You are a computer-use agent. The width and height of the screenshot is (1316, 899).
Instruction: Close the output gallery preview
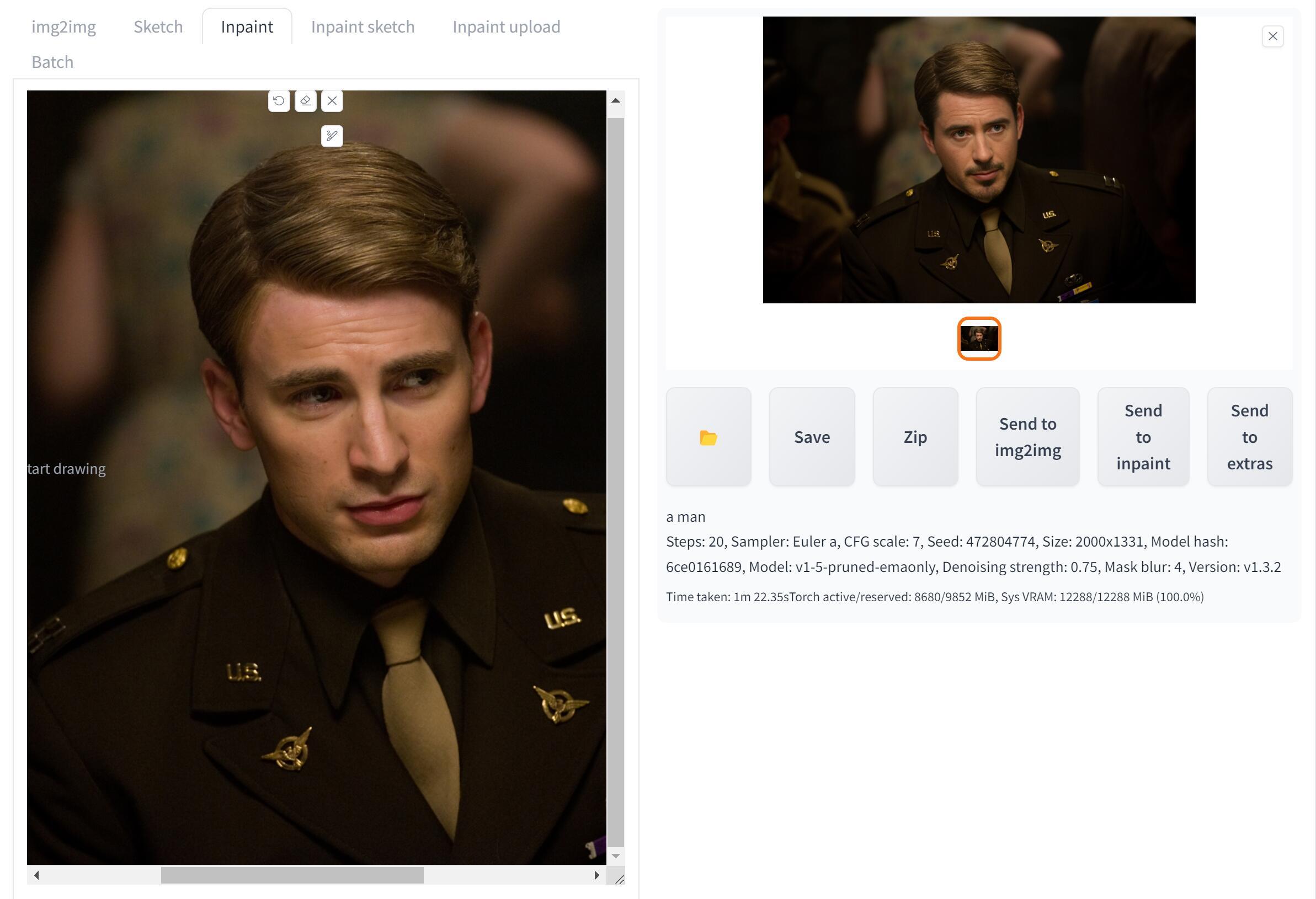pos(1272,36)
